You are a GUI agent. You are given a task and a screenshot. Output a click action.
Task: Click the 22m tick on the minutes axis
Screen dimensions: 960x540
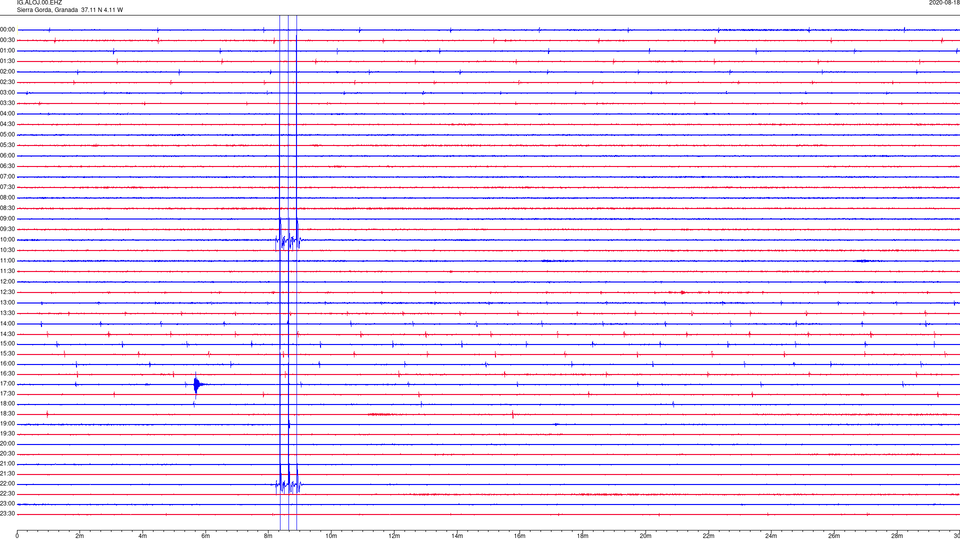[708, 536]
